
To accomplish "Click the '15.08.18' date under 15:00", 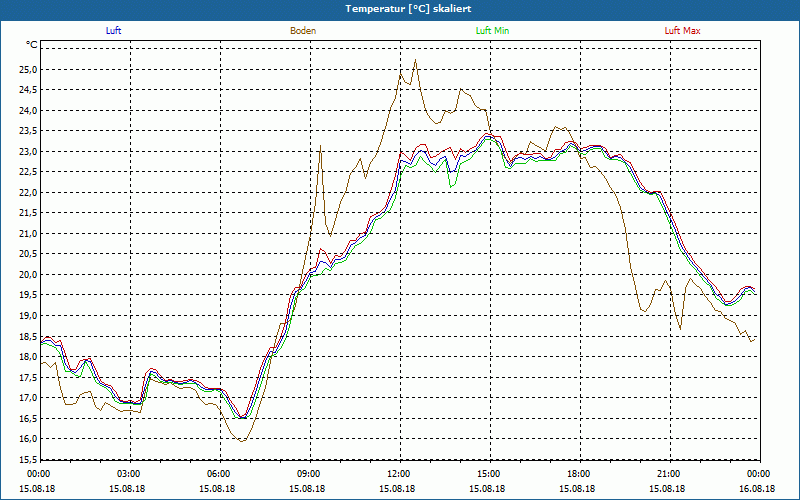I will (x=488, y=488).
